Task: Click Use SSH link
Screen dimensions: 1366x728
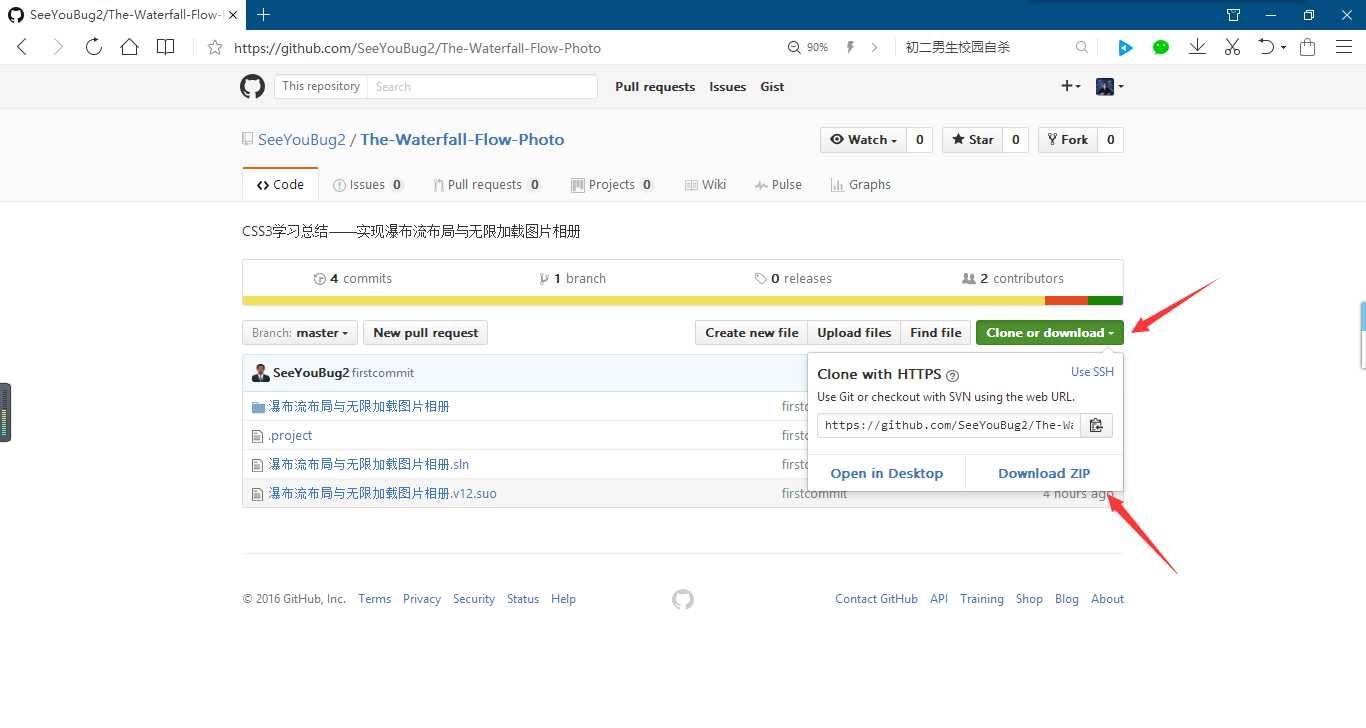Action: tap(1092, 372)
